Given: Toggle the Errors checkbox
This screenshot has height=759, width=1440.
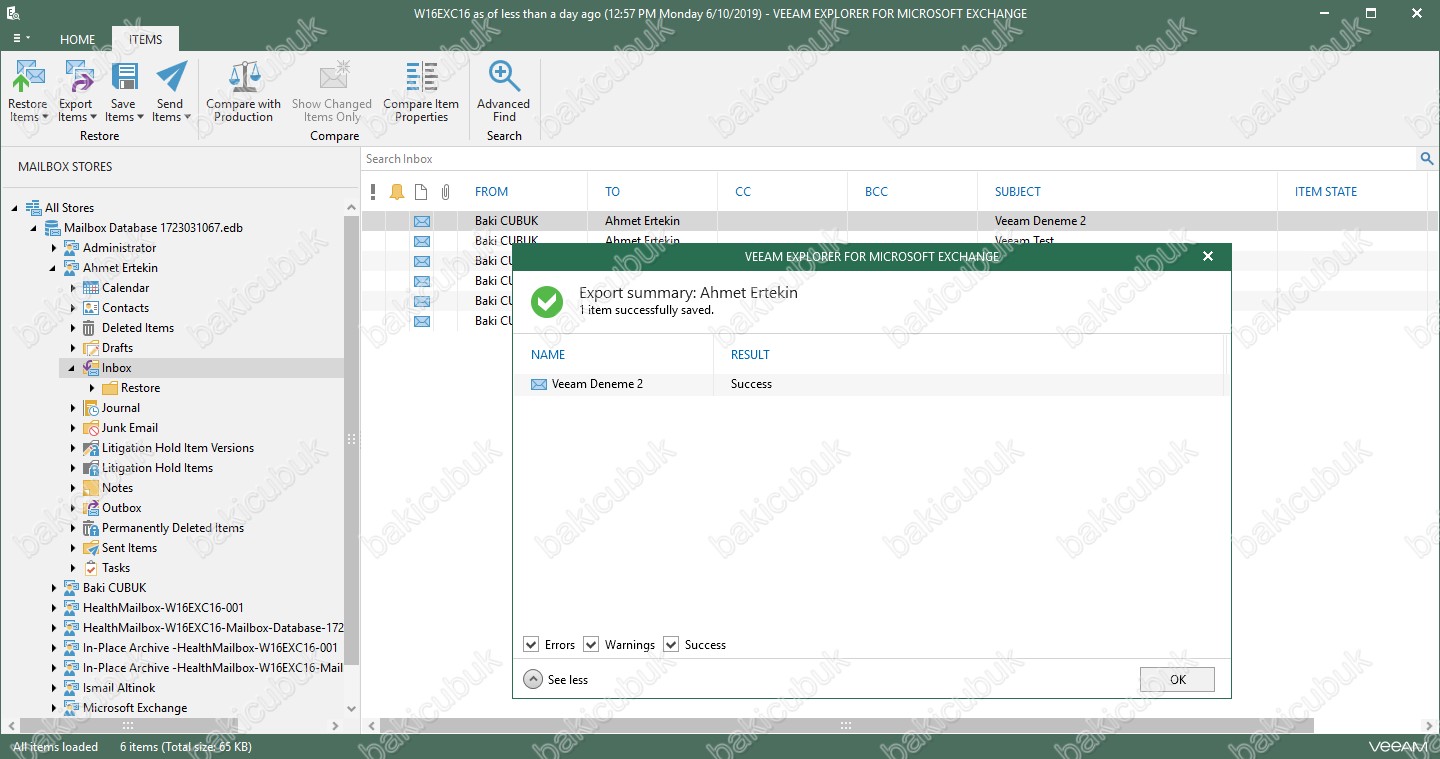Looking at the screenshot, I should tap(531, 645).
